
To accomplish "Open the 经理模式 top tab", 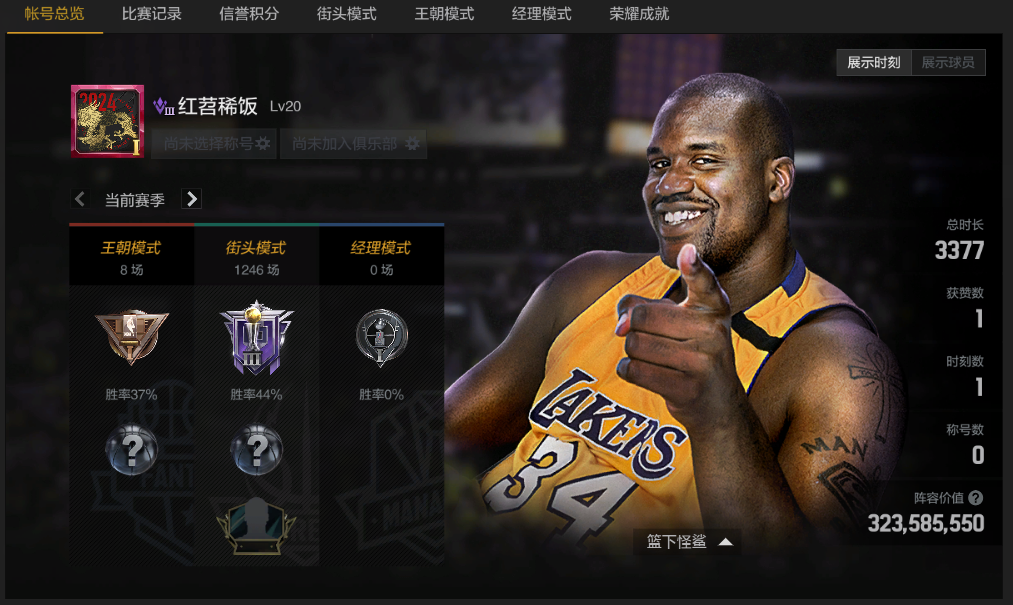I will [x=542, y=14].
